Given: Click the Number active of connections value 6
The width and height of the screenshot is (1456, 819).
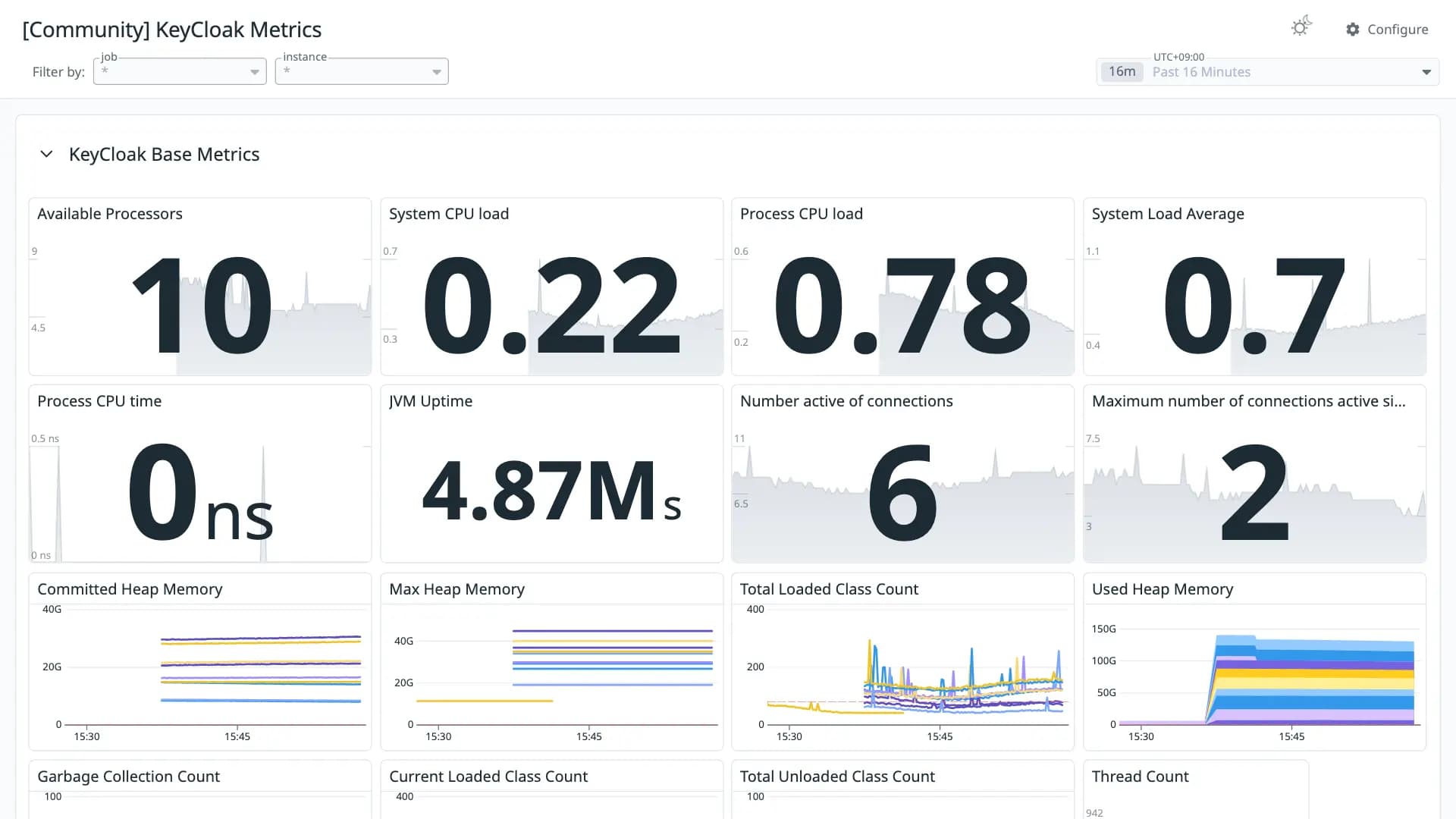Looking at the screenshot, I should 902,493.
